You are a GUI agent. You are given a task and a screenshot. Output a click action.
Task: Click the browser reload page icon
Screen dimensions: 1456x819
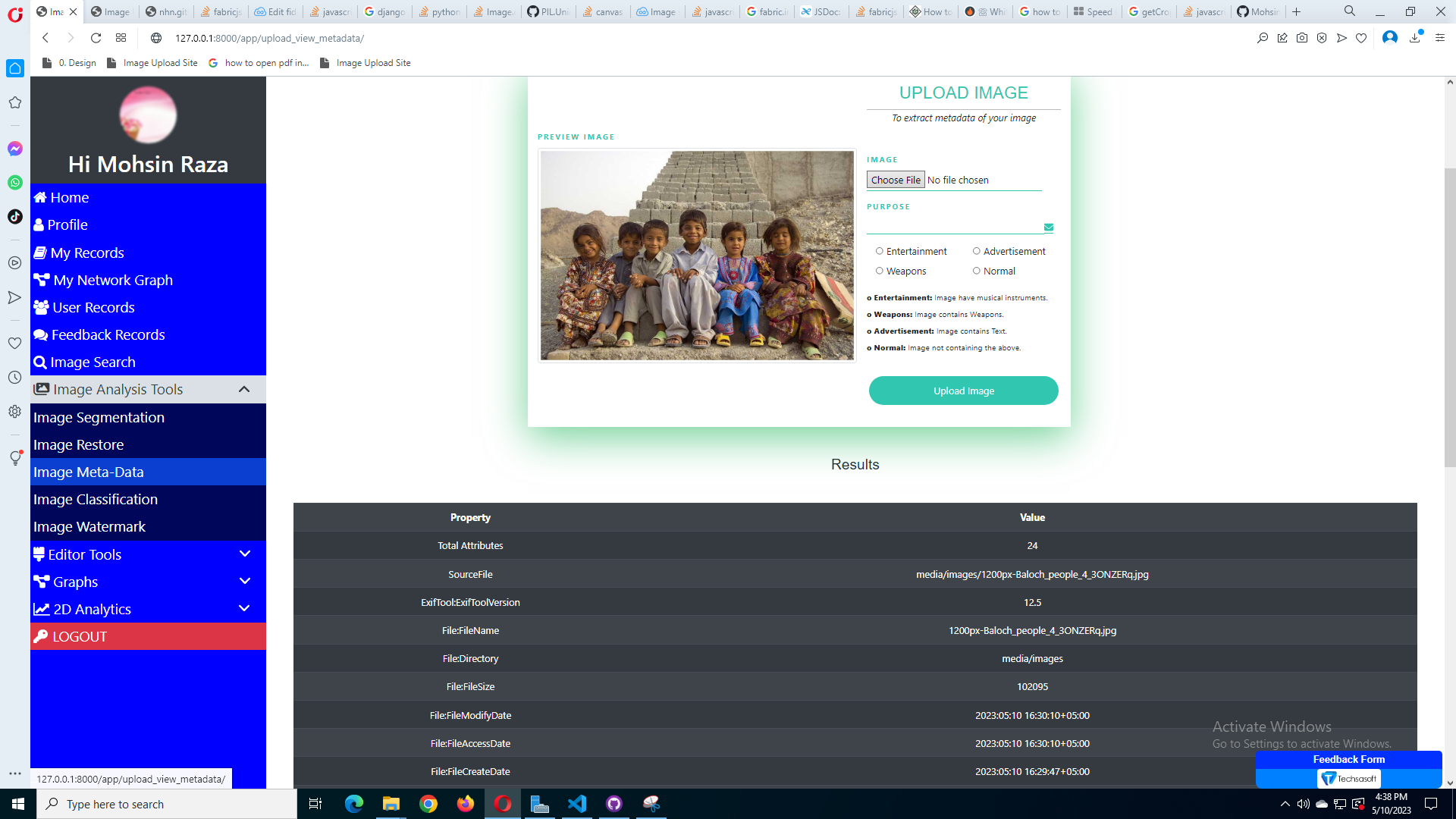tap(96, 38)
